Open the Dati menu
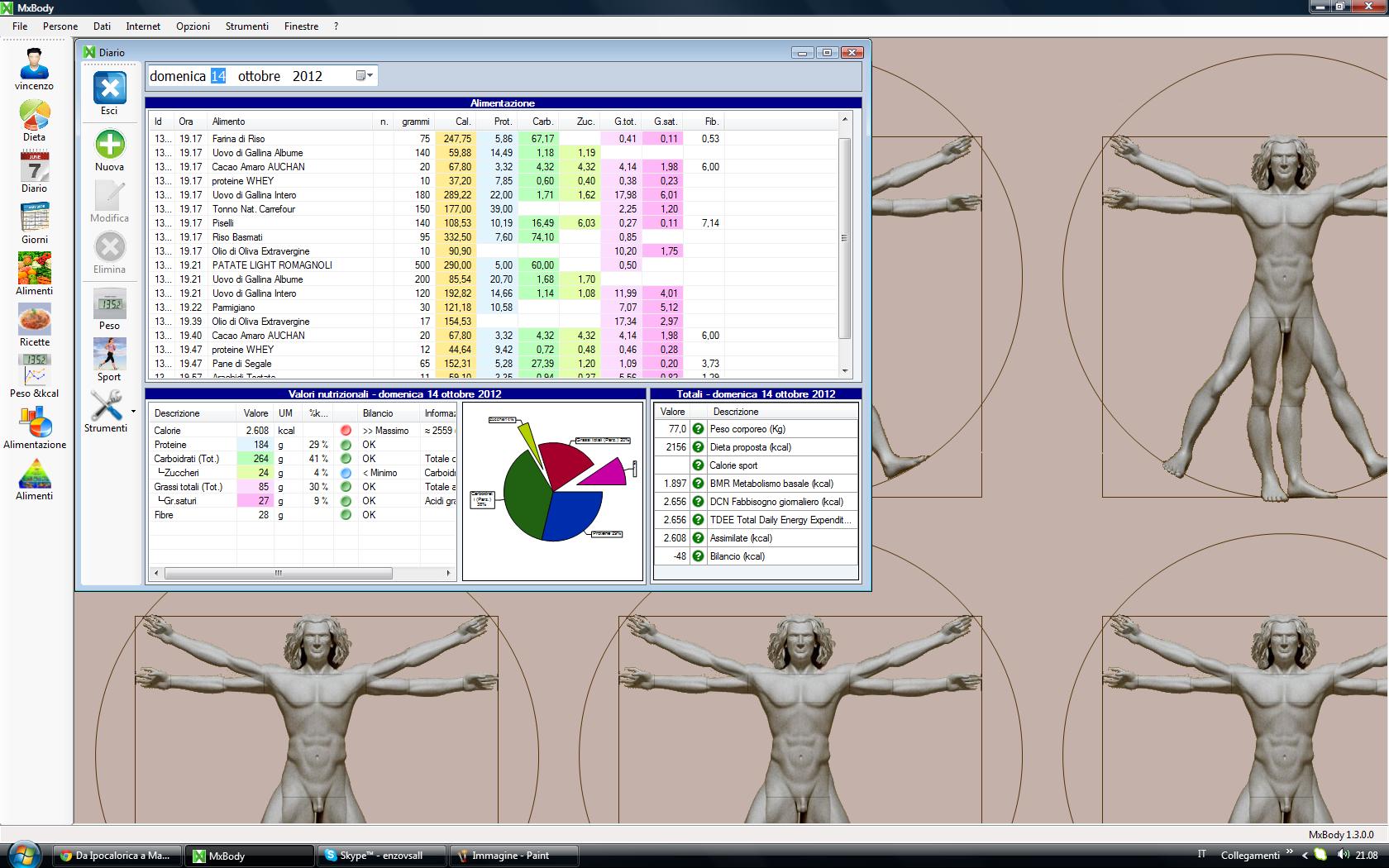The image size is (1389, 868). 102,26
